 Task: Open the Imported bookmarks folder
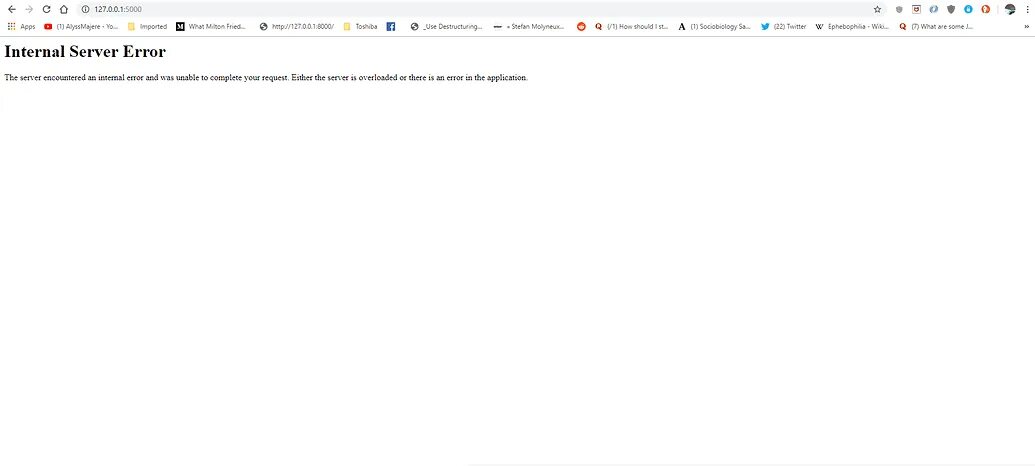click(x=147, y=27)
